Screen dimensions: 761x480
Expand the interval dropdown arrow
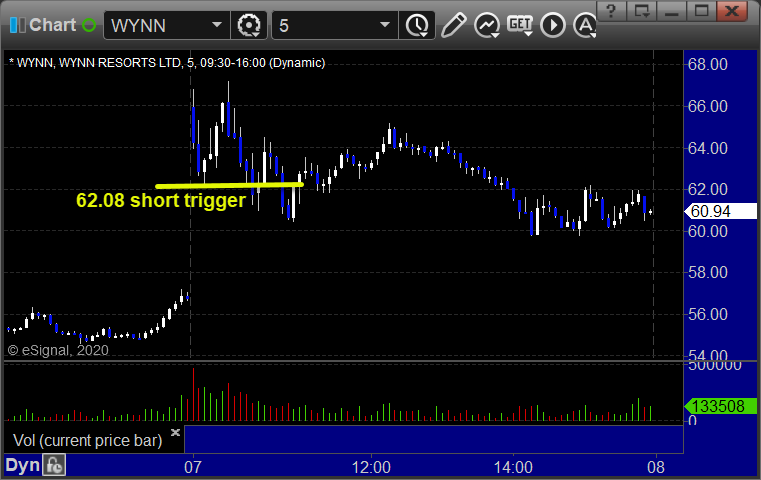(385, 25)
